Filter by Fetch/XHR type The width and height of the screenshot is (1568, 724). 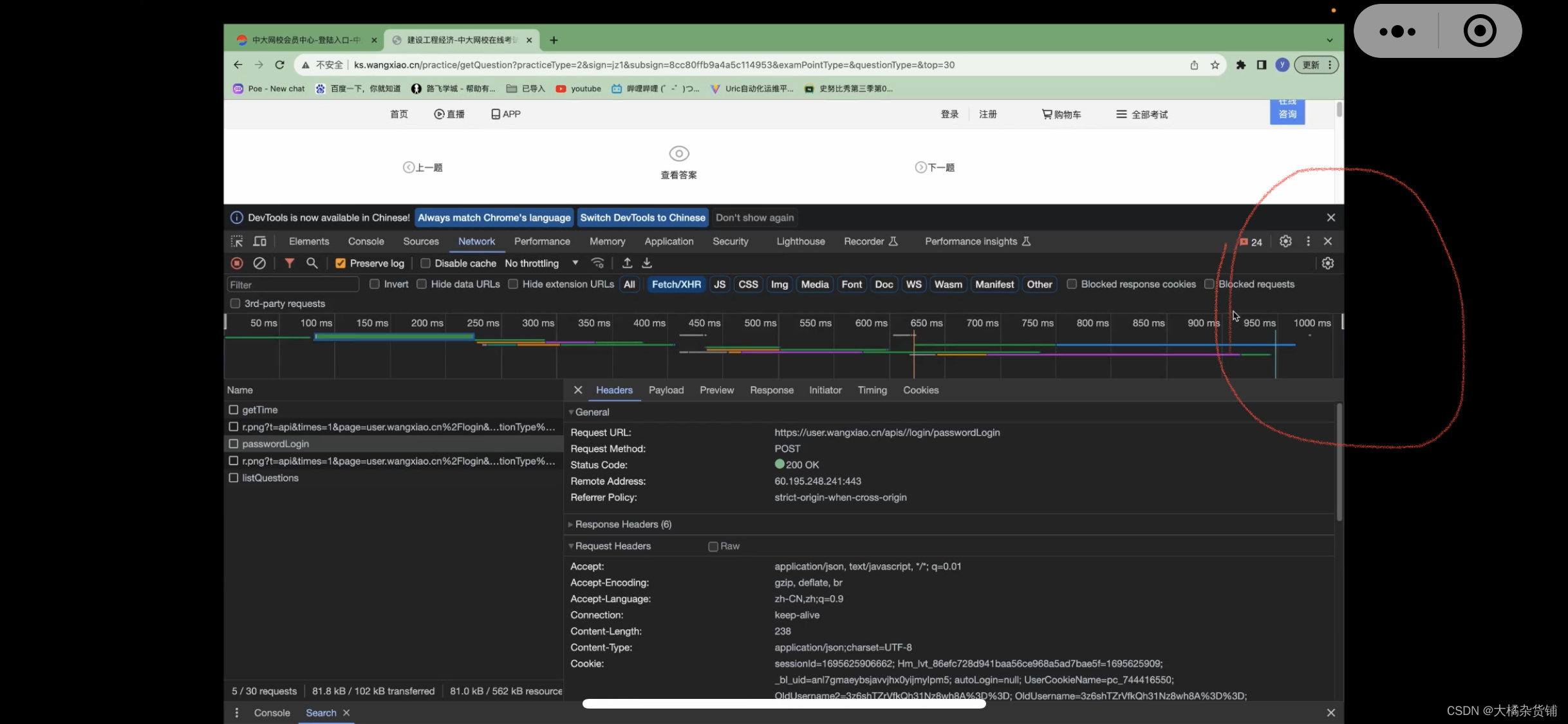pyautogui.click(x=677, y=284)
